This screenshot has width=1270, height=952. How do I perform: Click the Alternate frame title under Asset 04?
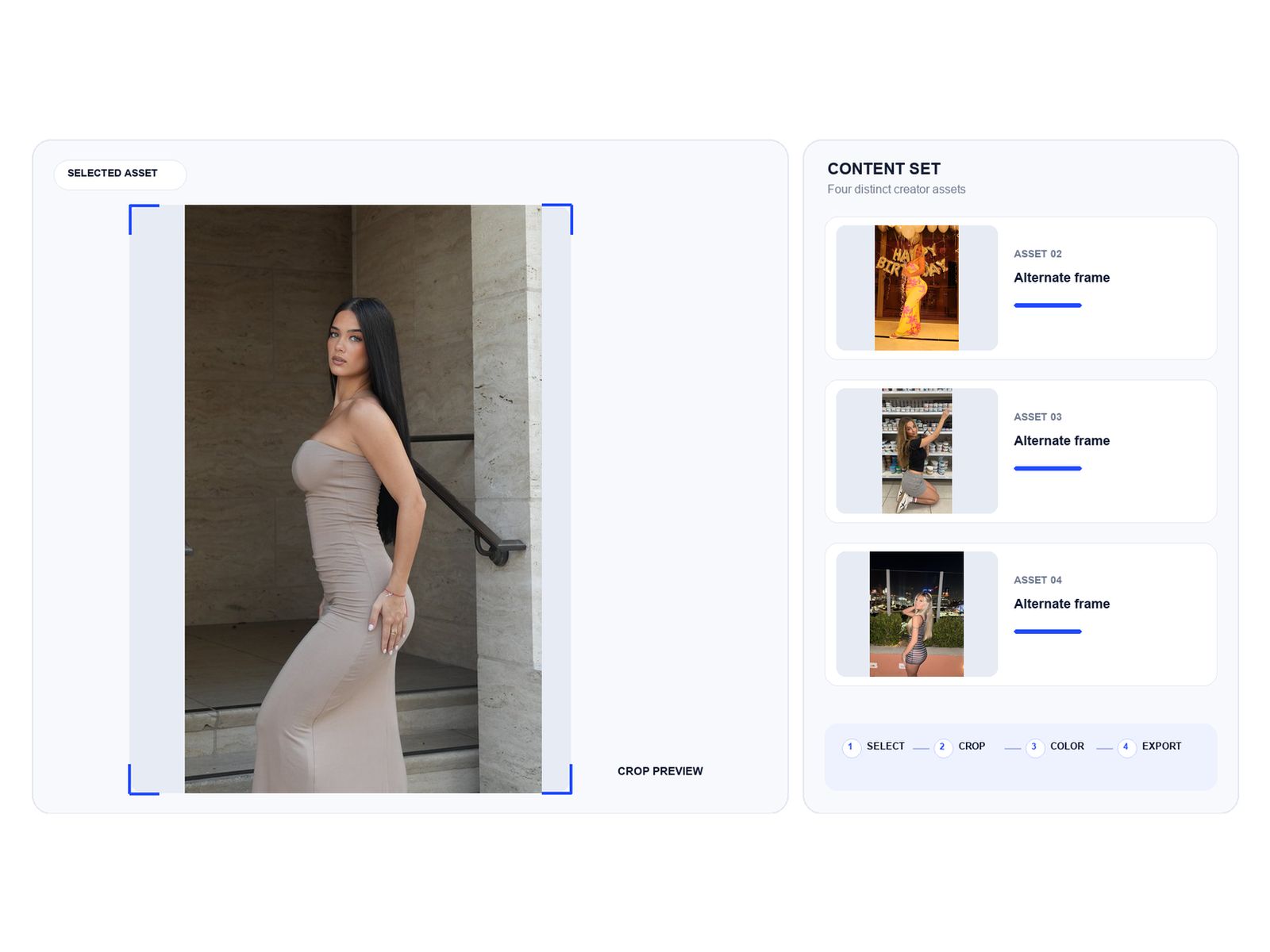(1061, 604)
